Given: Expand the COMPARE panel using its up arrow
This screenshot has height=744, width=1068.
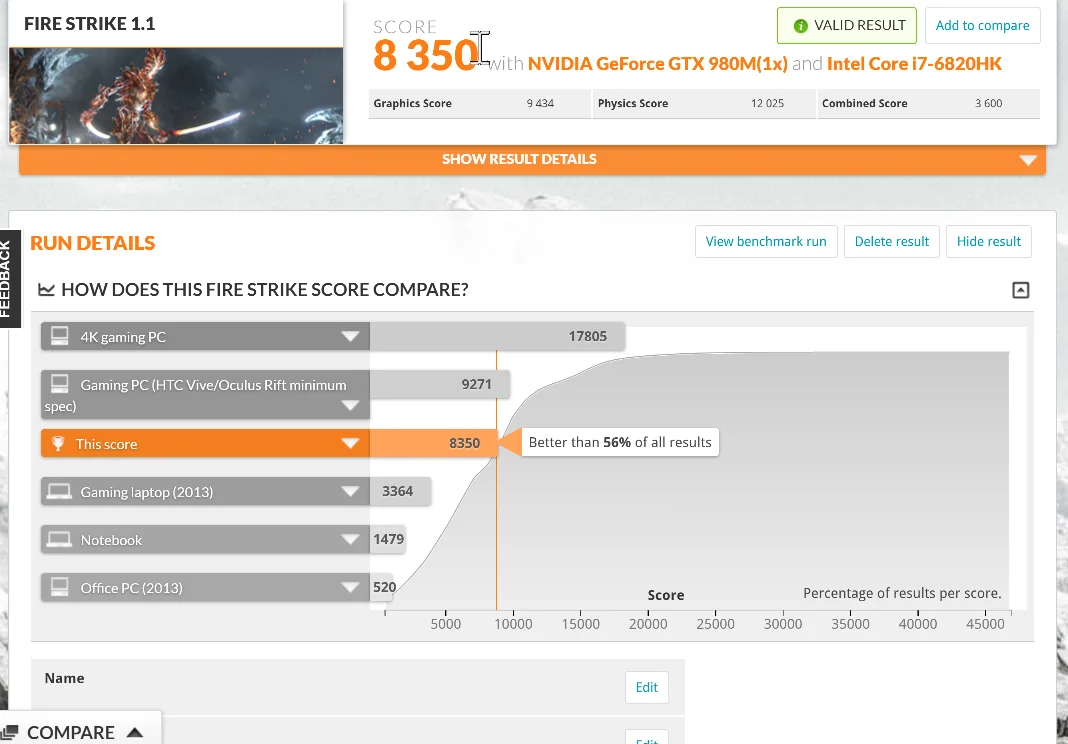Looking at the screenshot, I should pyautogui.click(x=135, y=732).
